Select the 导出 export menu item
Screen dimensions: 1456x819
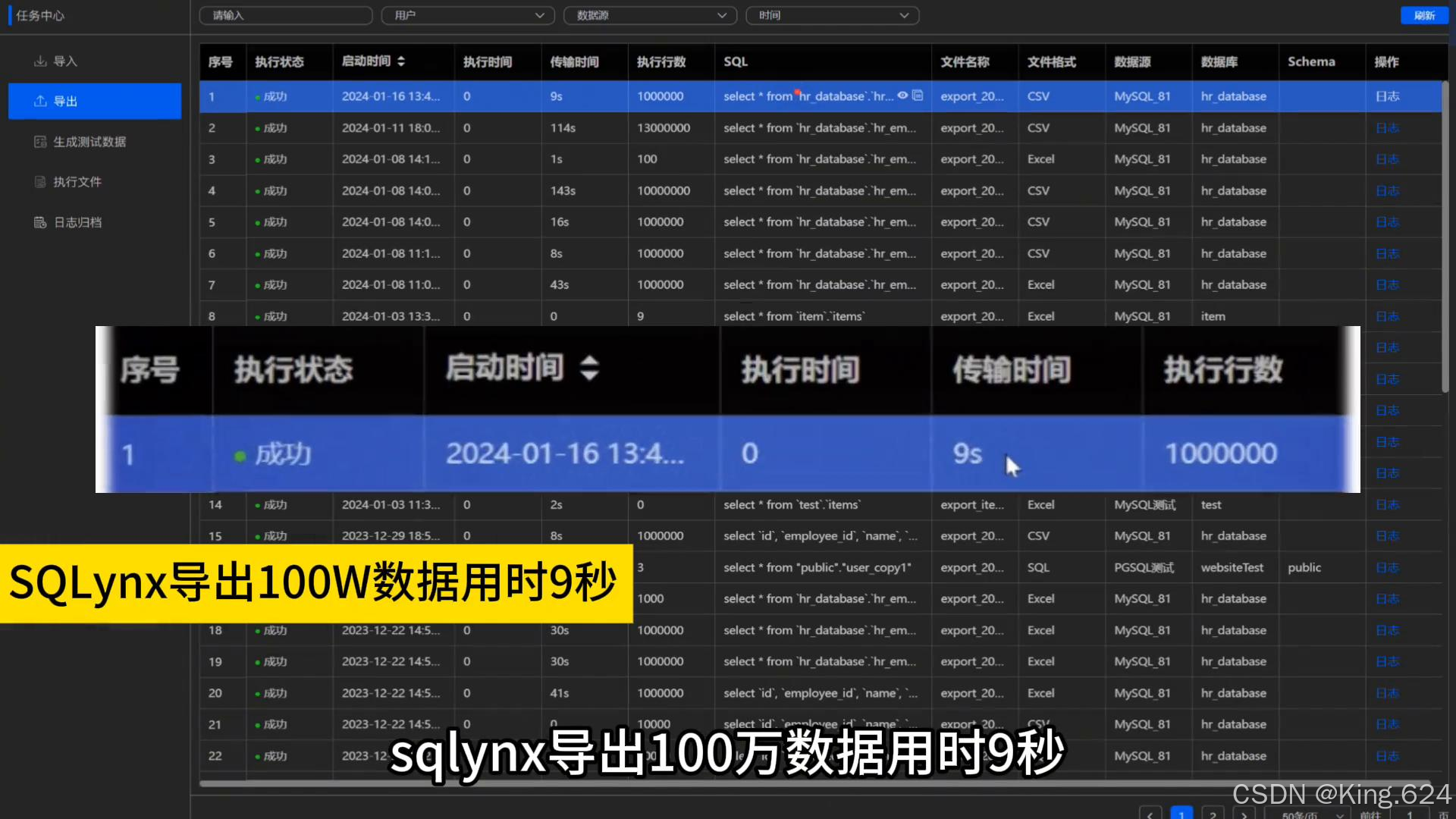[65, 102]
